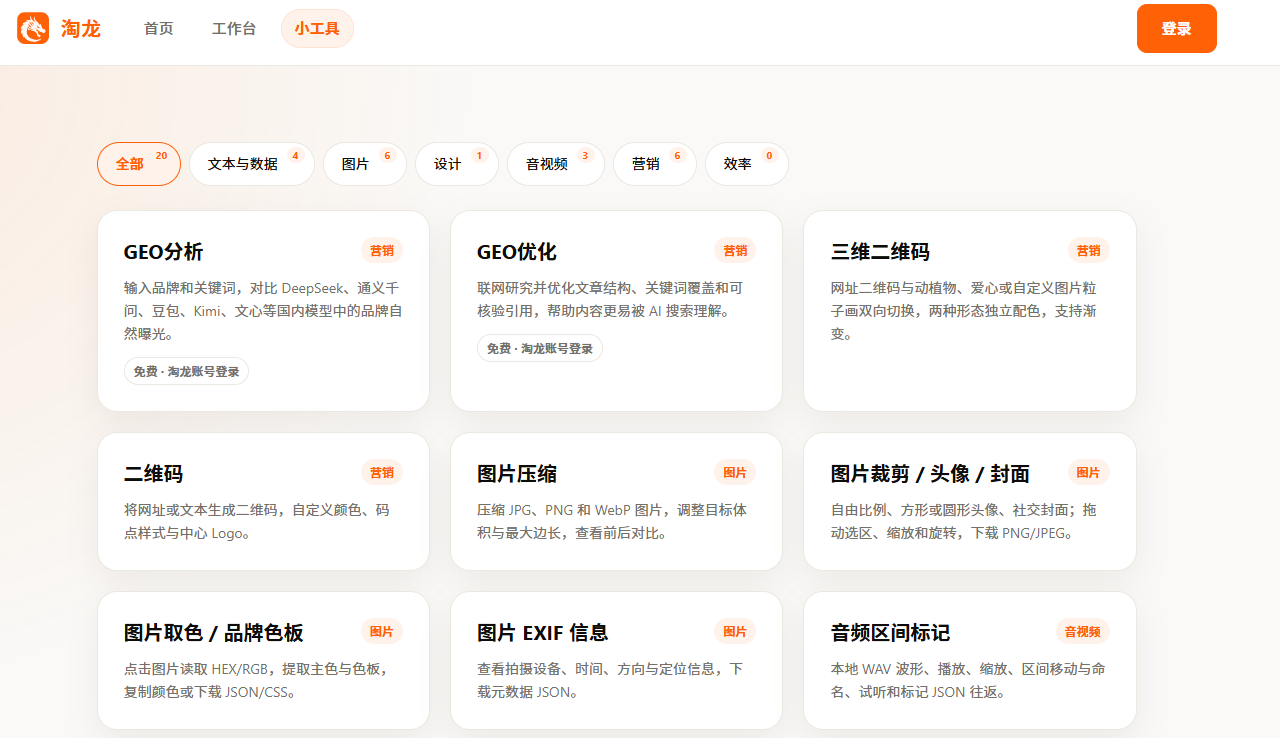The image size is (1280, 738).
Task: Filter tools by 文本与数据
Action: coord(252,164)
